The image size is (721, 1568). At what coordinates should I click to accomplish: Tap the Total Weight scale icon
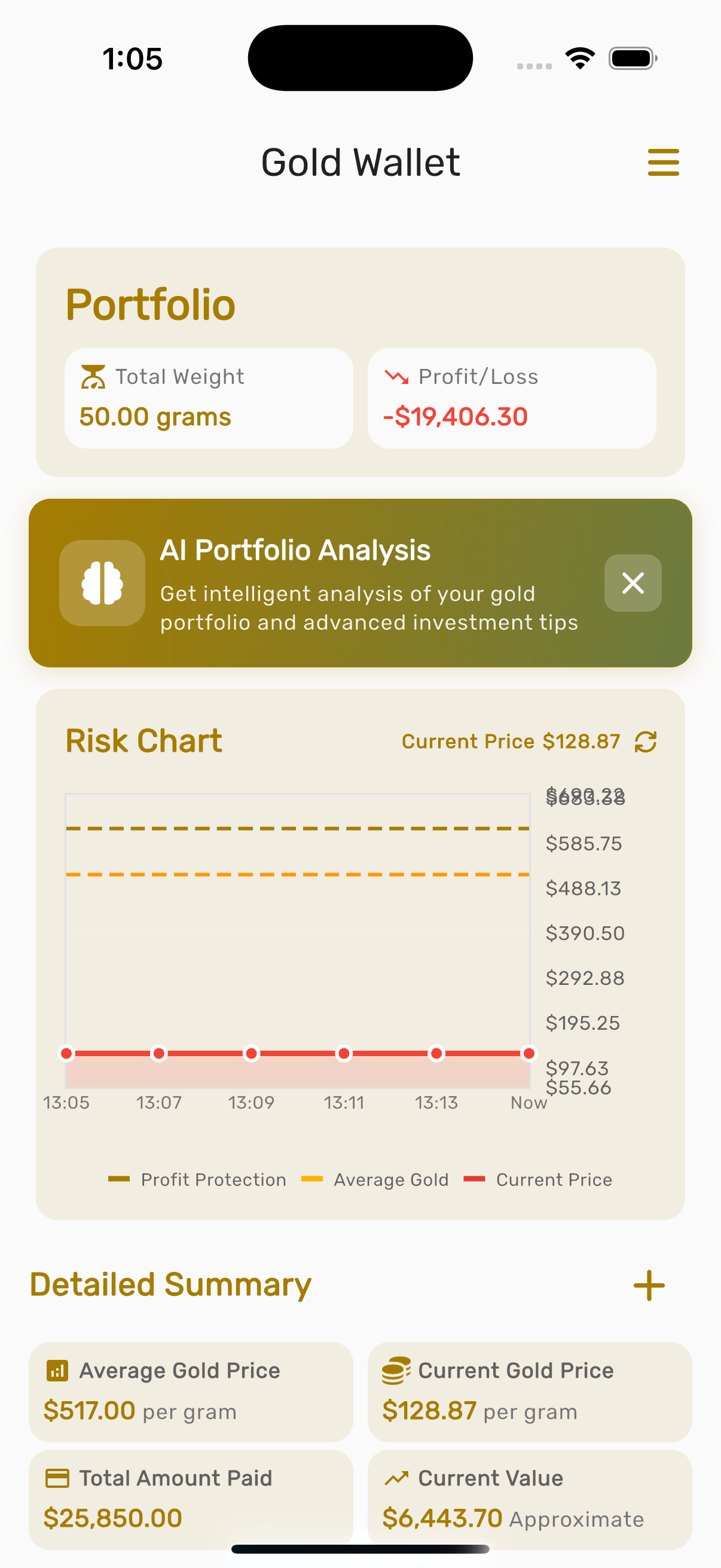[93, 377]
